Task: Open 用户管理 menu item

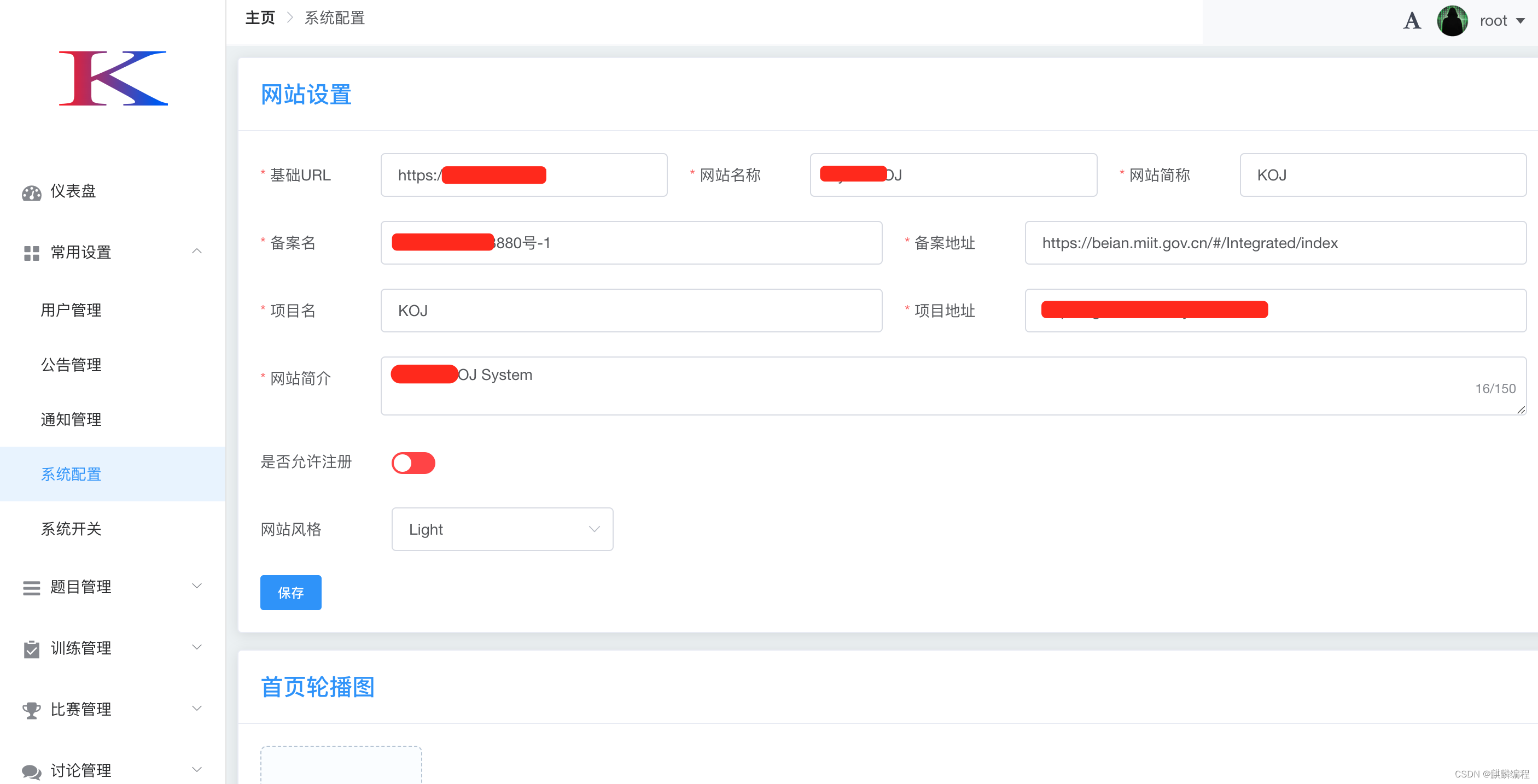Action: (x=71, y=310)
